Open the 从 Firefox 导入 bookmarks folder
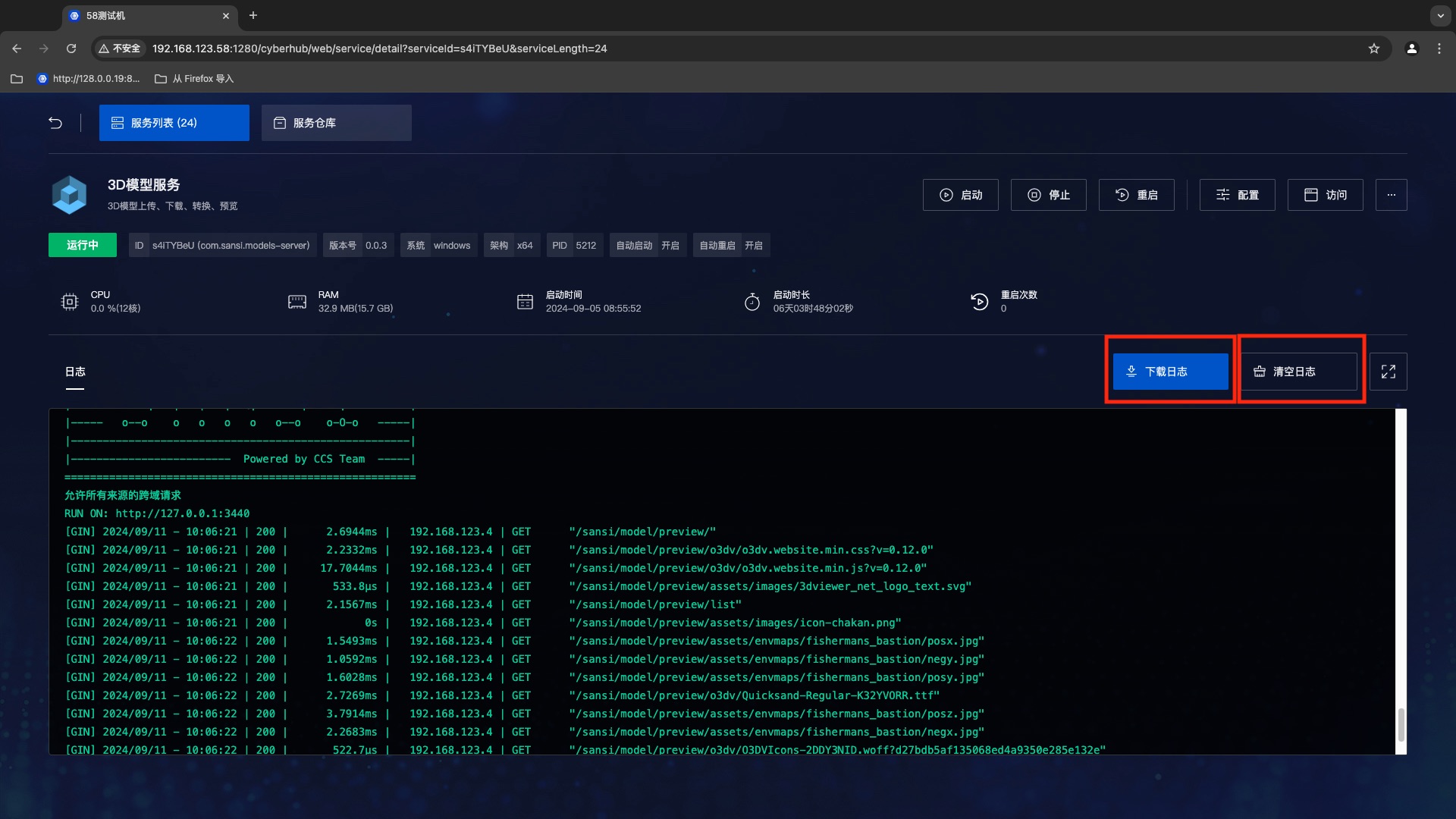This screenshot has height=819, width=1456. tap(194, 79)
